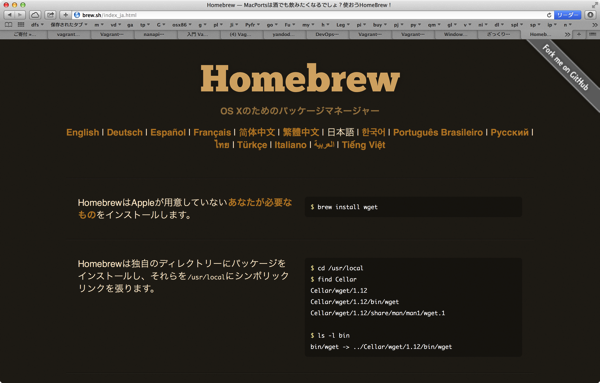Expand the Pyfr bookmarks folder
This screenshot has height=383, width=600.
point(252,24)
